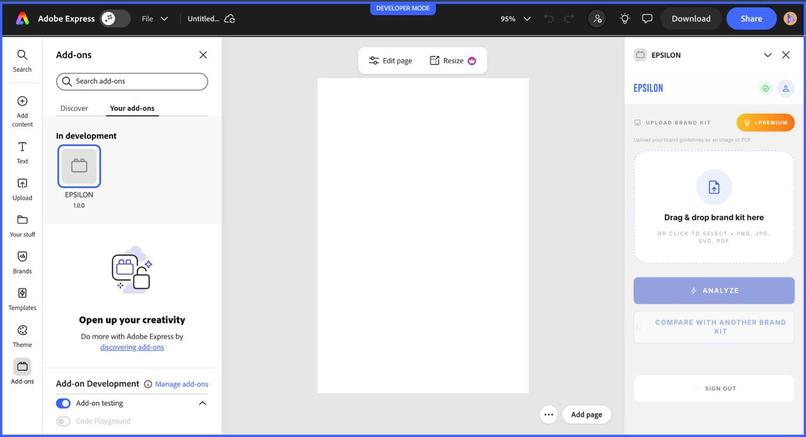Viewport: 806px width, 437px height.
Task: Click the Search add-ons input field
Action: (x=132, y=81)
